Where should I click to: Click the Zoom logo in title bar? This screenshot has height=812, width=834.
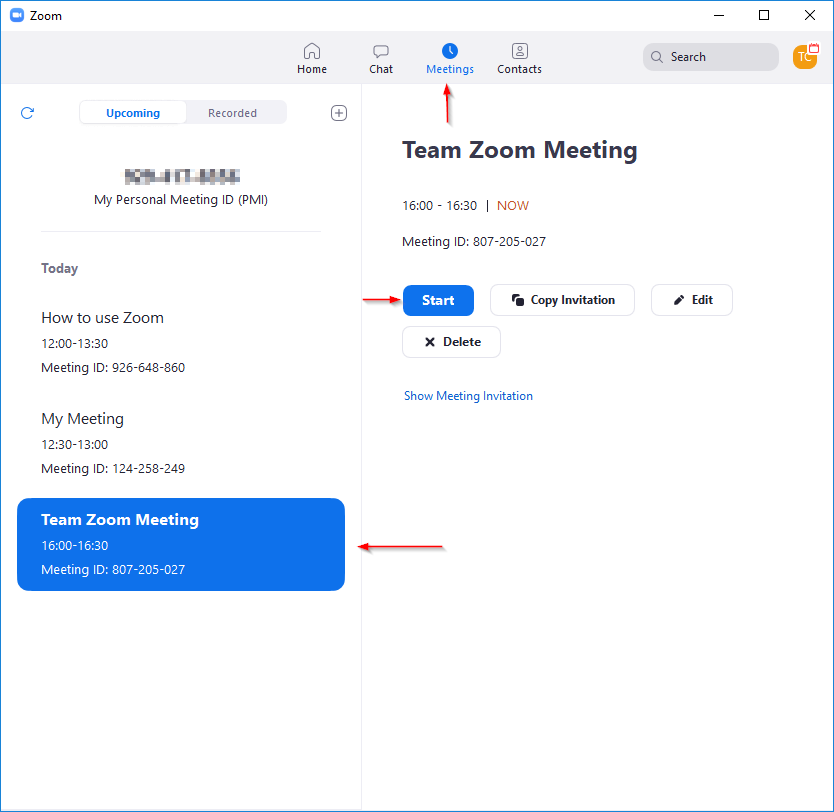coord(17,15)
